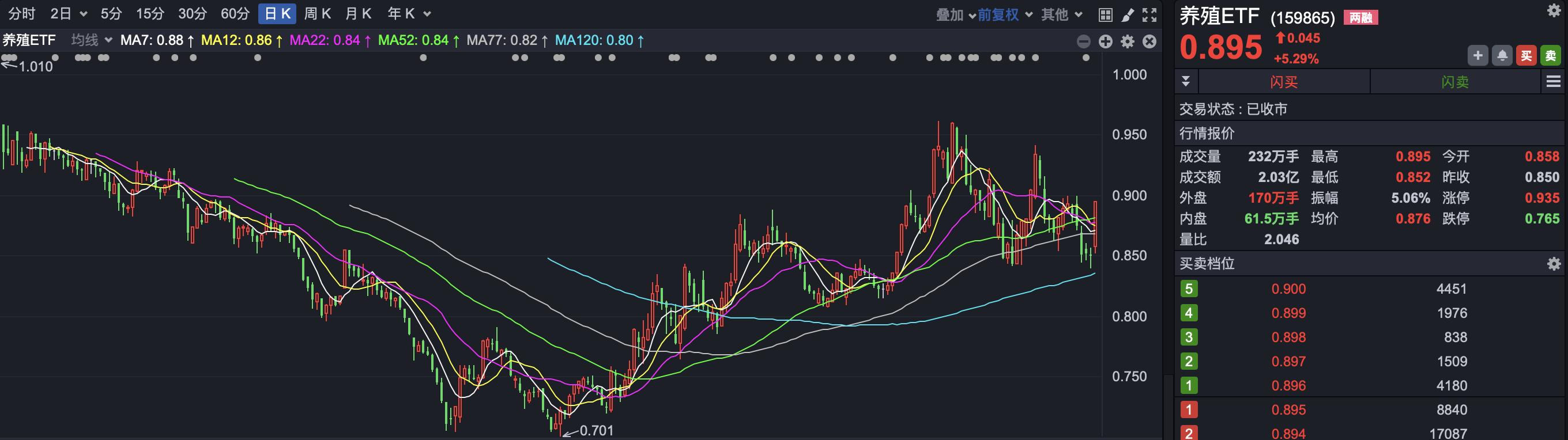Open the 2日 period dropdown
1568x440 pixels.
(x=69, y=14)
